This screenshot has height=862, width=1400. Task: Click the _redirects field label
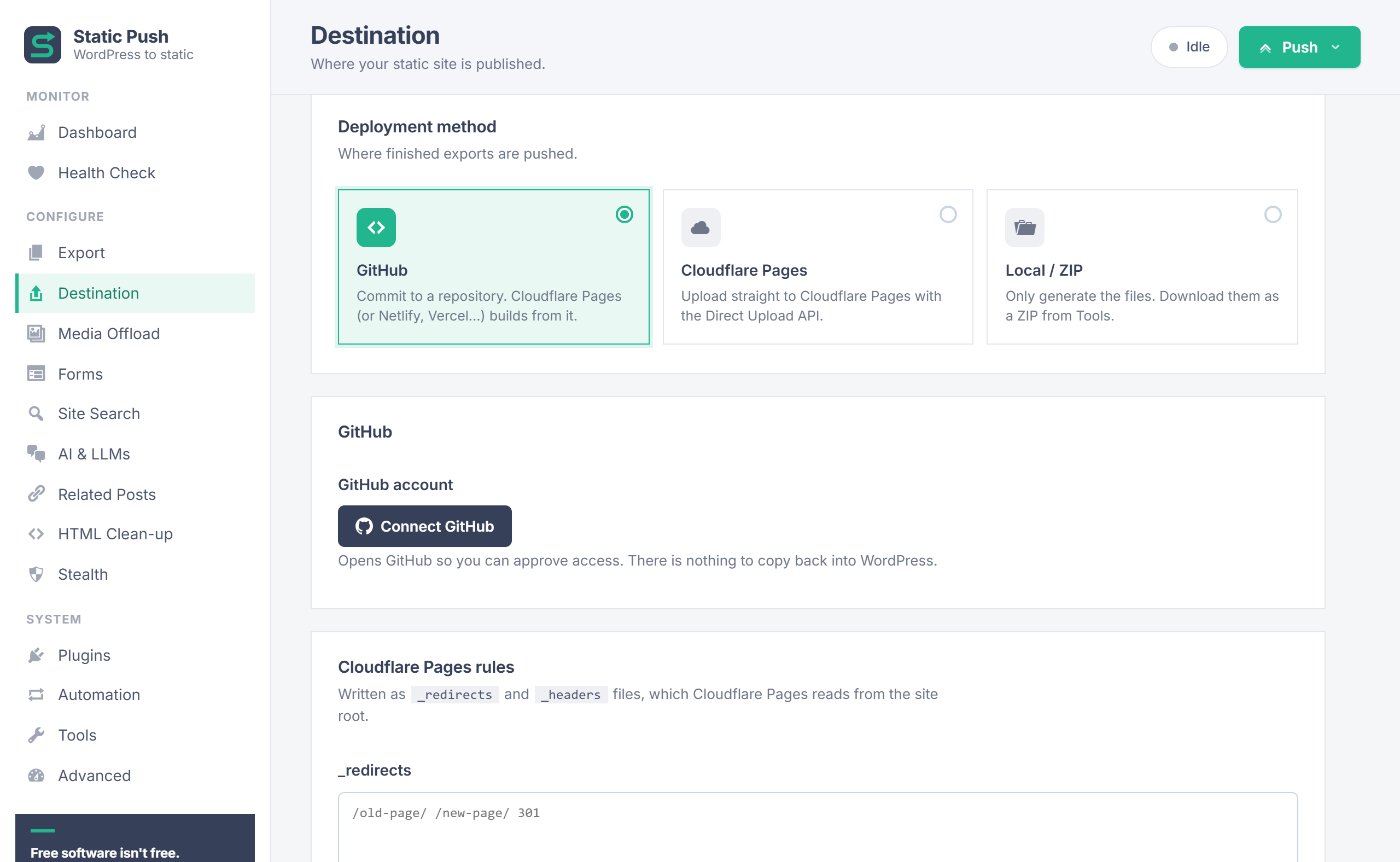(375, 770)
